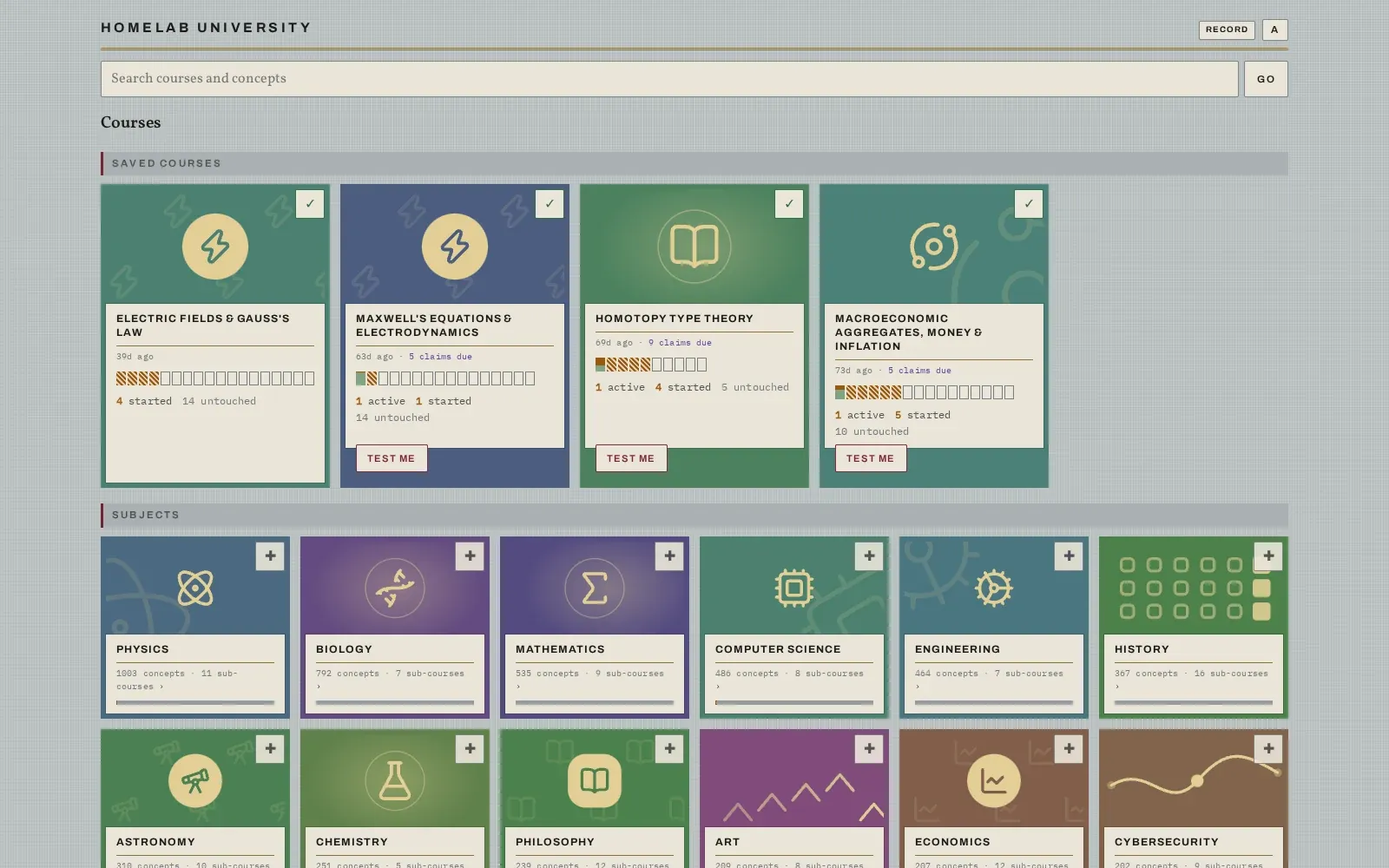Click Electric Fields progress squares bar
This screenshot has height=868, width=1389.
[x=215, y=378]
